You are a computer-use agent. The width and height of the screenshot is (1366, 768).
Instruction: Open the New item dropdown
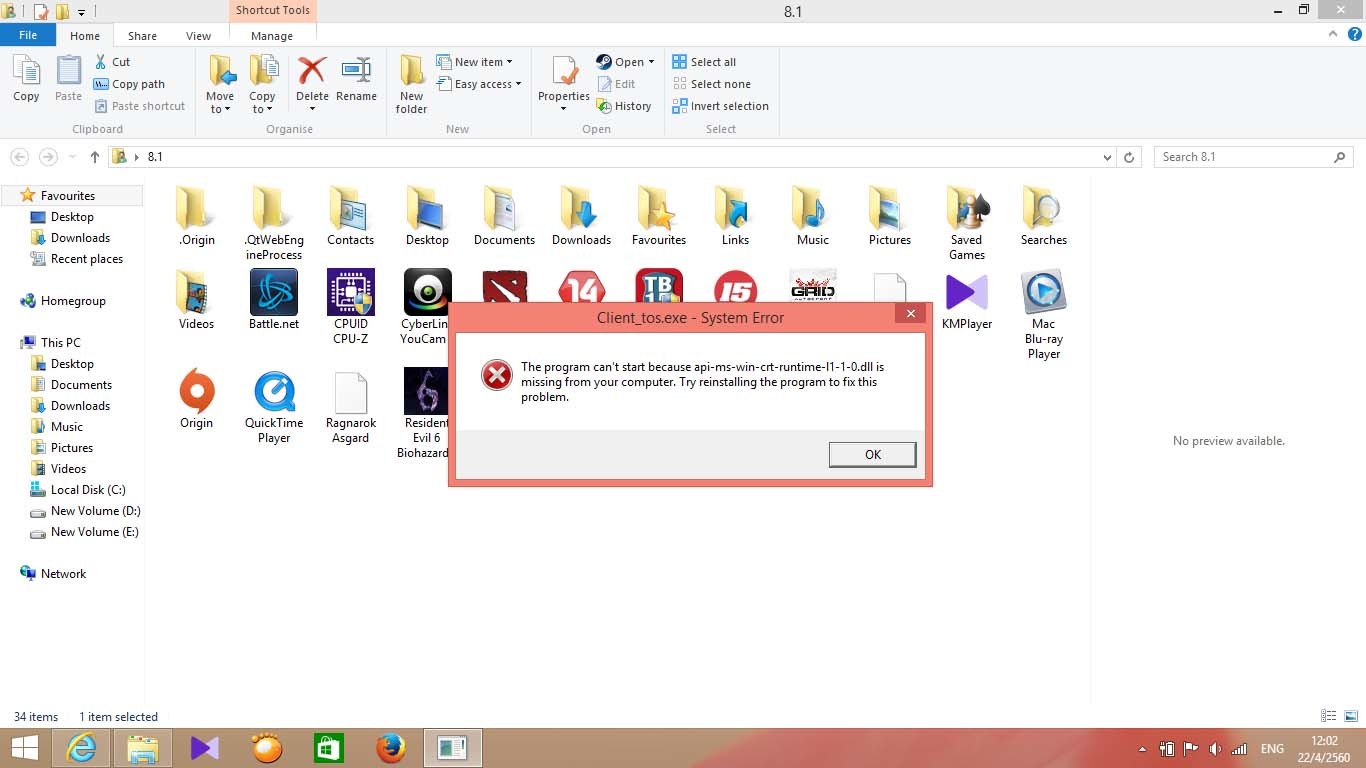pyautogui.click(x=475, y=62)
